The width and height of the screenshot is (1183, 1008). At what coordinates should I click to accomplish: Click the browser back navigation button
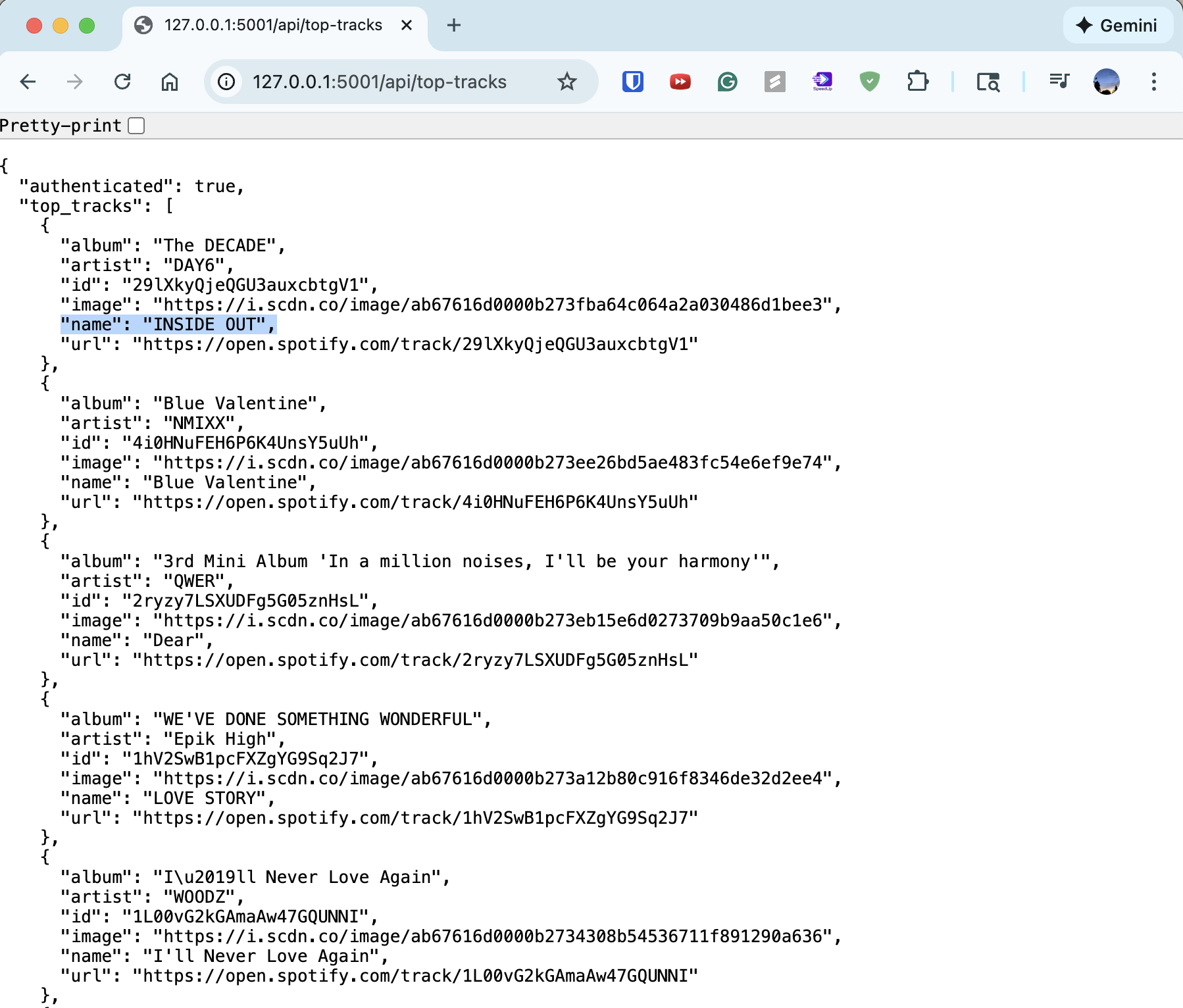click(x=27, y=82)
